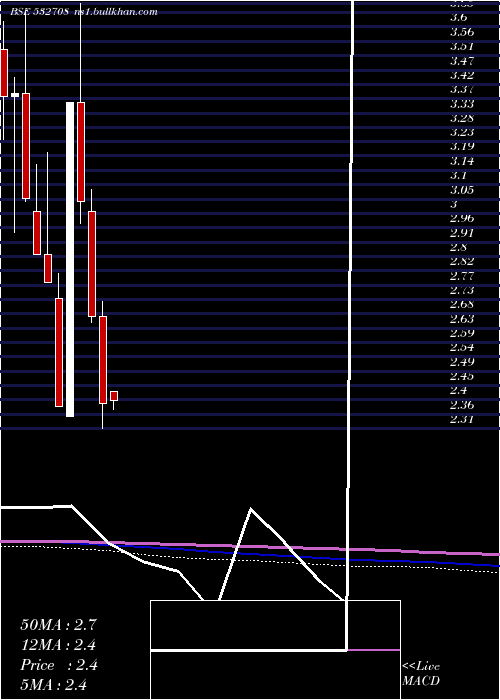Select the 3.1 price axis label
This screenshot has width=500, height=700.
coord(459,175)
